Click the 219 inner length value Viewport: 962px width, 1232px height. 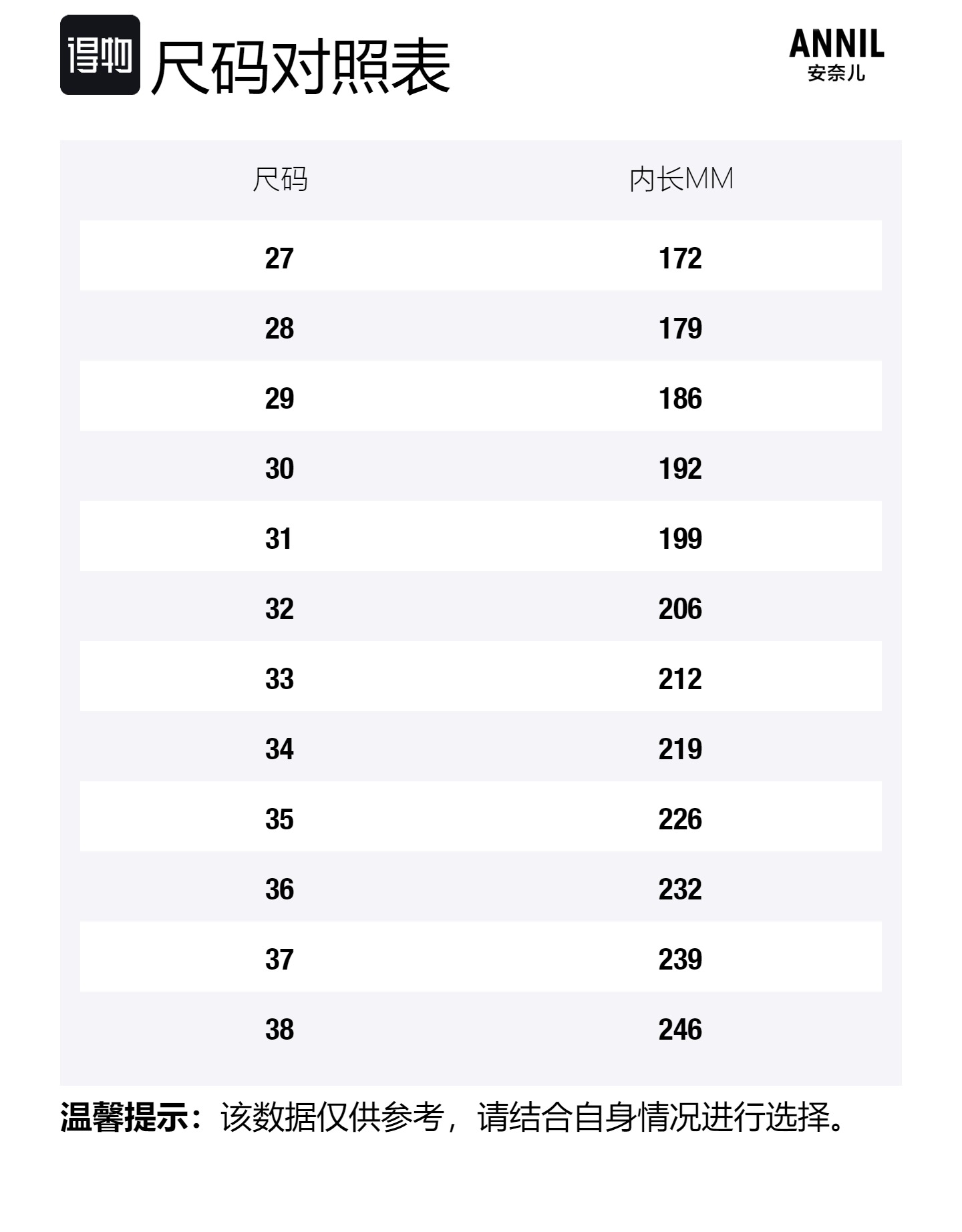click(680, 749)
